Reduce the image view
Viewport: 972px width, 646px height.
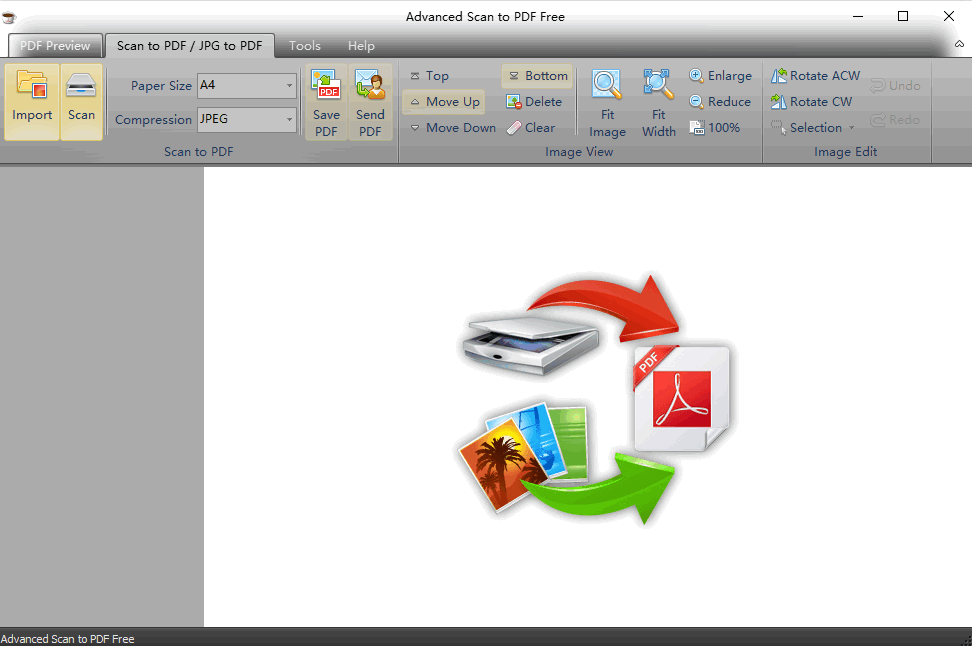coord(720,102)
